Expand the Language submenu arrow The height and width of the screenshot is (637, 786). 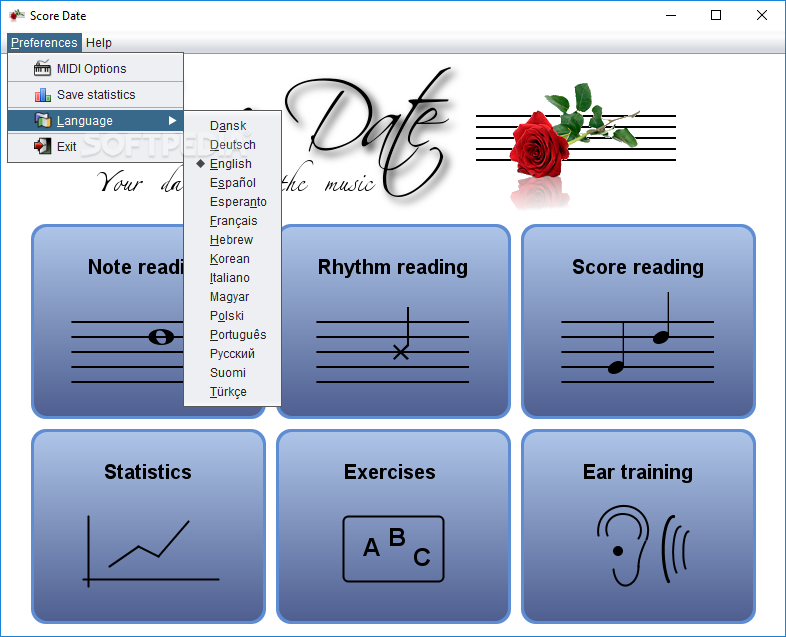(172, 120)
